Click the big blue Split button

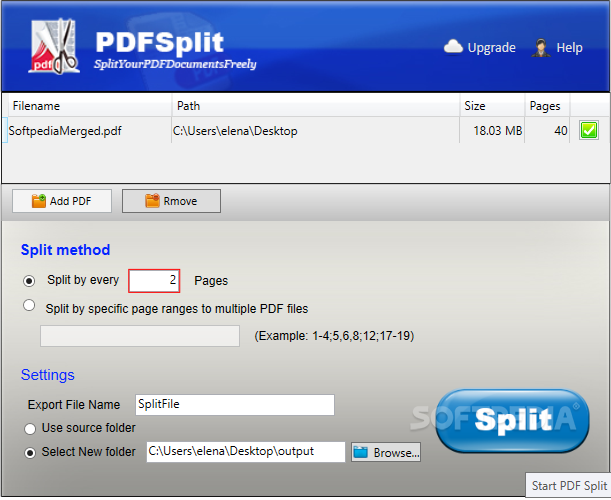512,420
